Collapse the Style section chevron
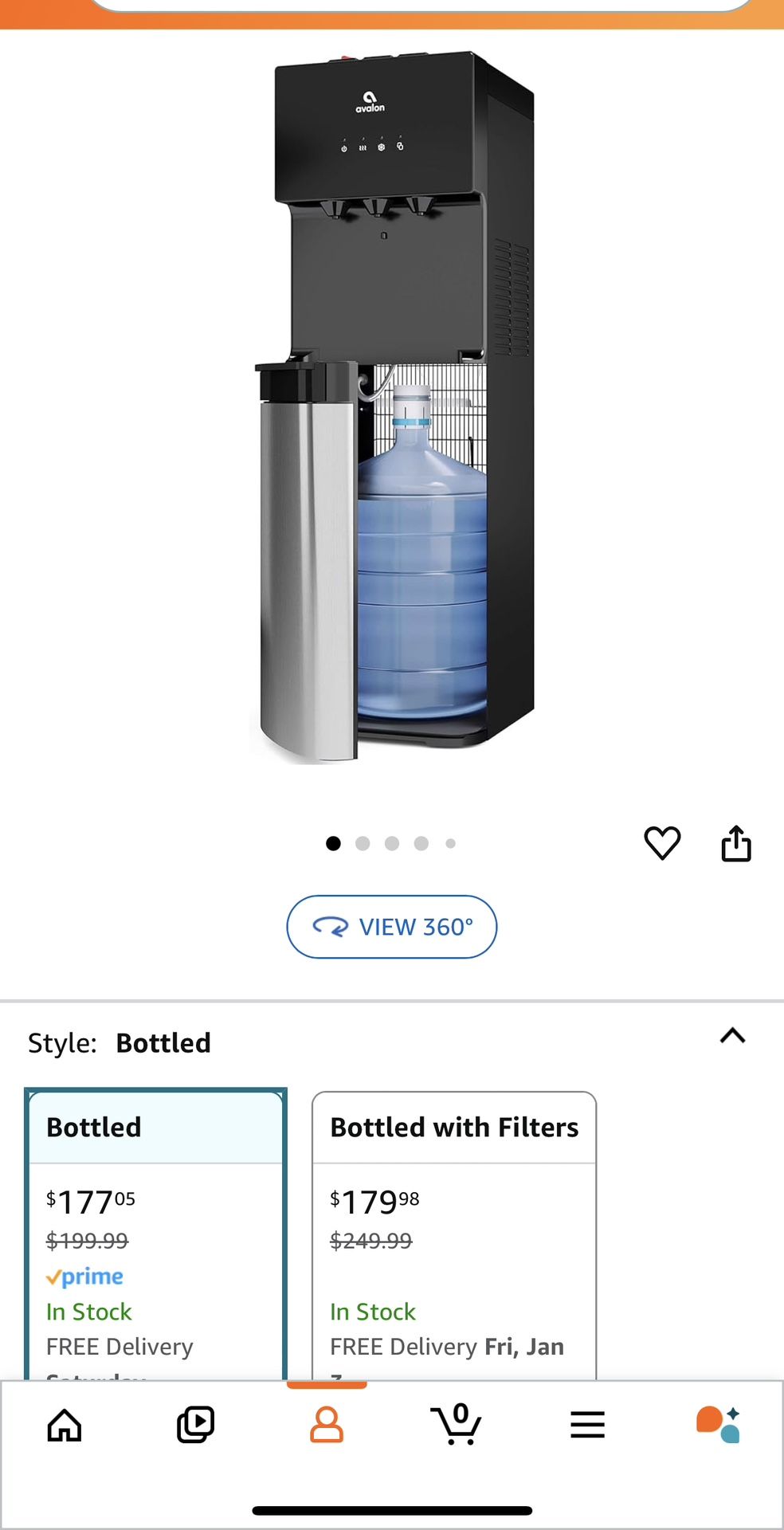 click(732, 1036)
